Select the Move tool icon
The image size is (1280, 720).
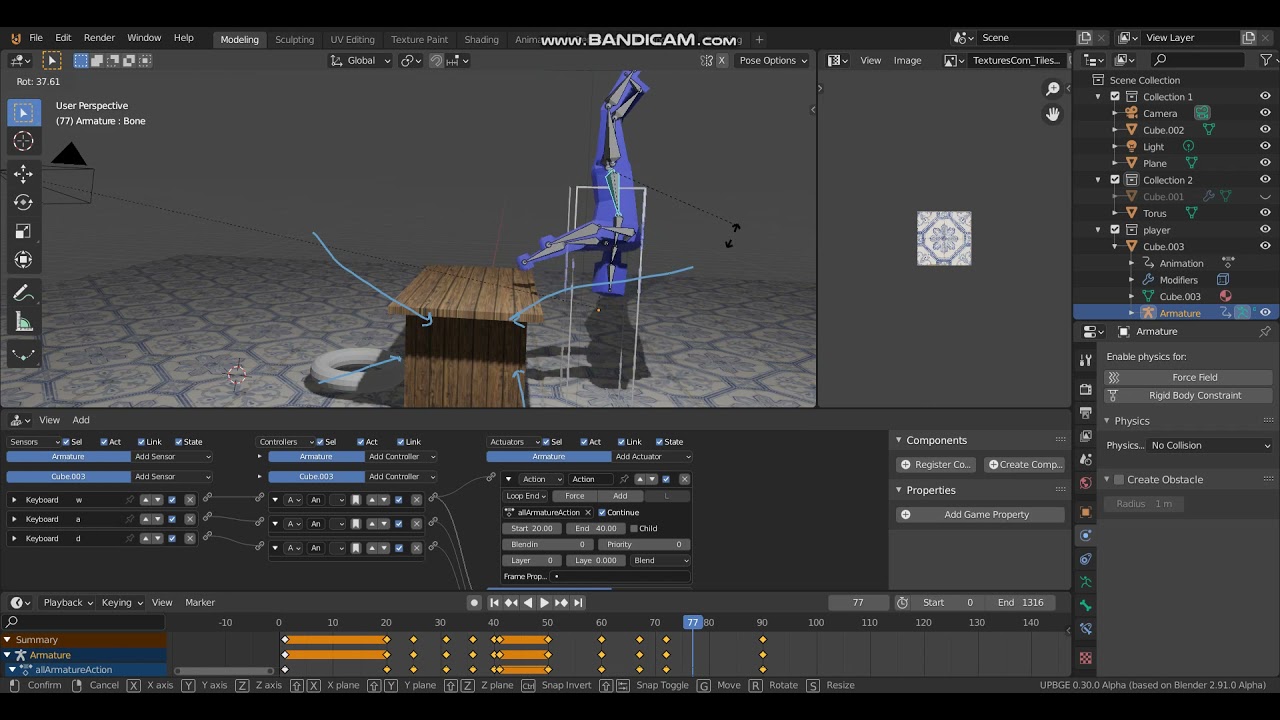tap(23, 174)
